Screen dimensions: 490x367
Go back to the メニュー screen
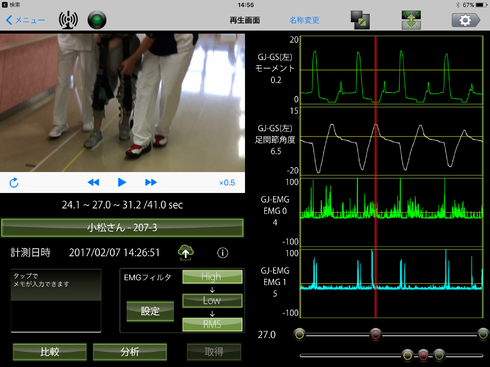(x=25, y=20)
